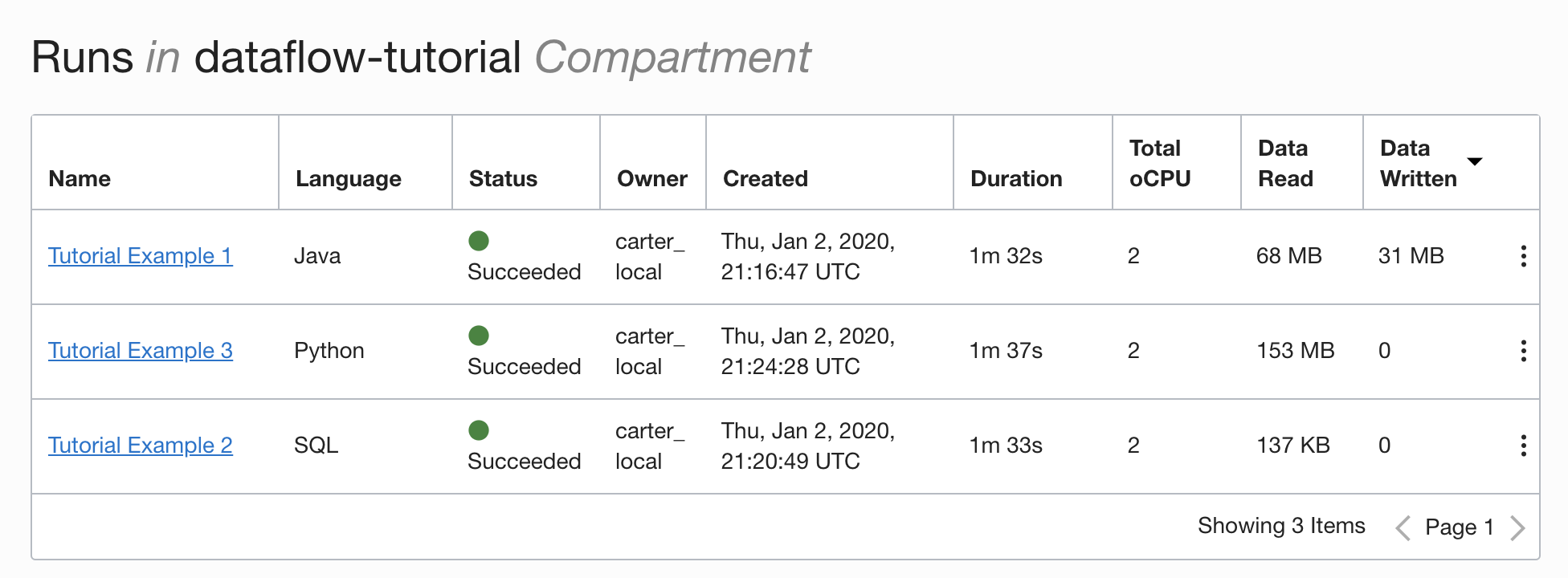Open the Tutorial Example 3 run link
Screen dimensions: 1568x578
(141, 351)
